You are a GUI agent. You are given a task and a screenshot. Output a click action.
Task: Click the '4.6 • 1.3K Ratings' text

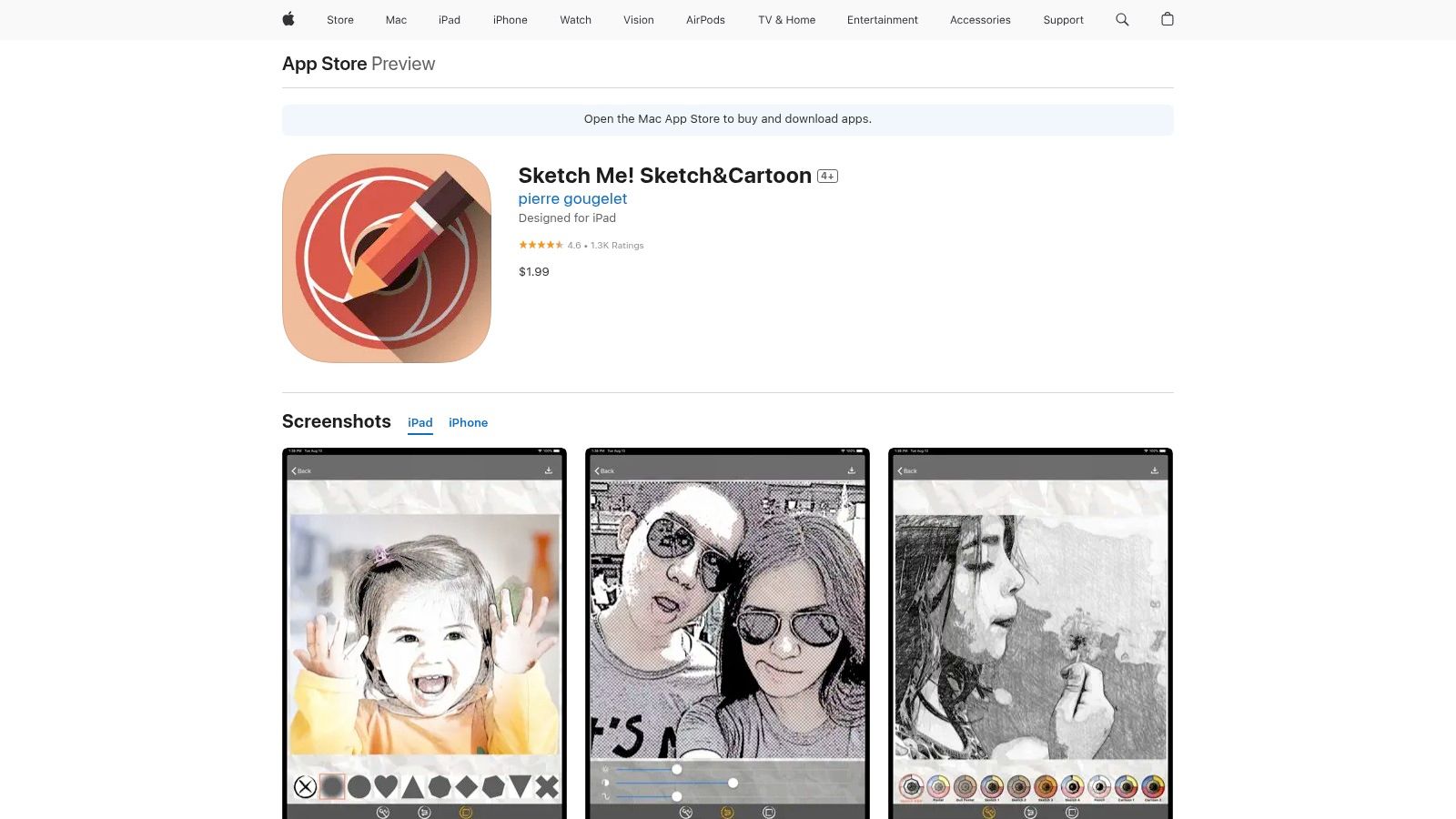click(x=605, y=246)
